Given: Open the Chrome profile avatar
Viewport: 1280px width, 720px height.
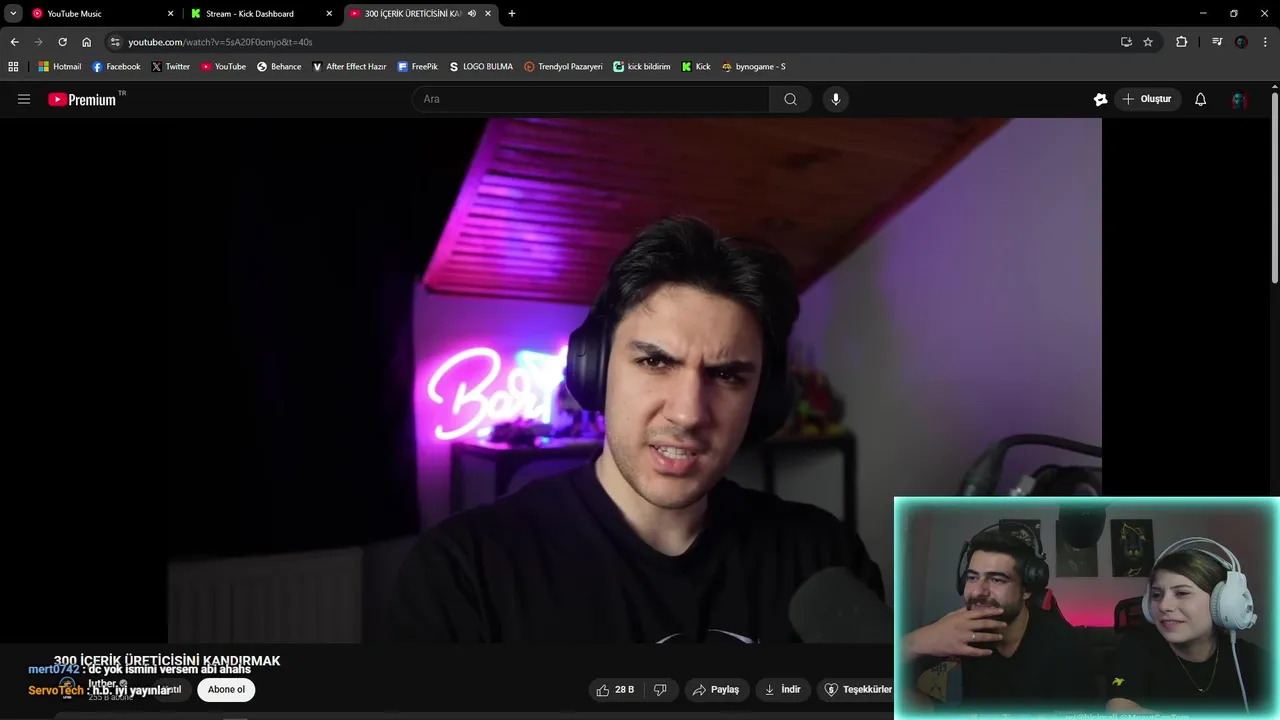Looking at the screenshot, I should [x=1241, y=42].
